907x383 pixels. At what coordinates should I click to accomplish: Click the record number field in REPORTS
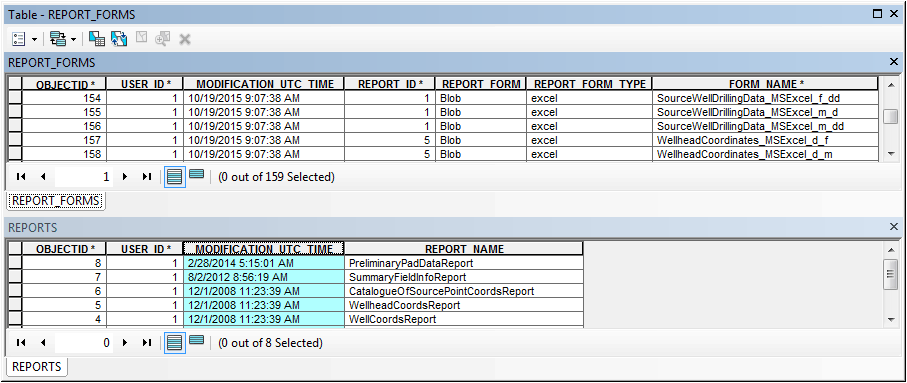pos(83,343)
